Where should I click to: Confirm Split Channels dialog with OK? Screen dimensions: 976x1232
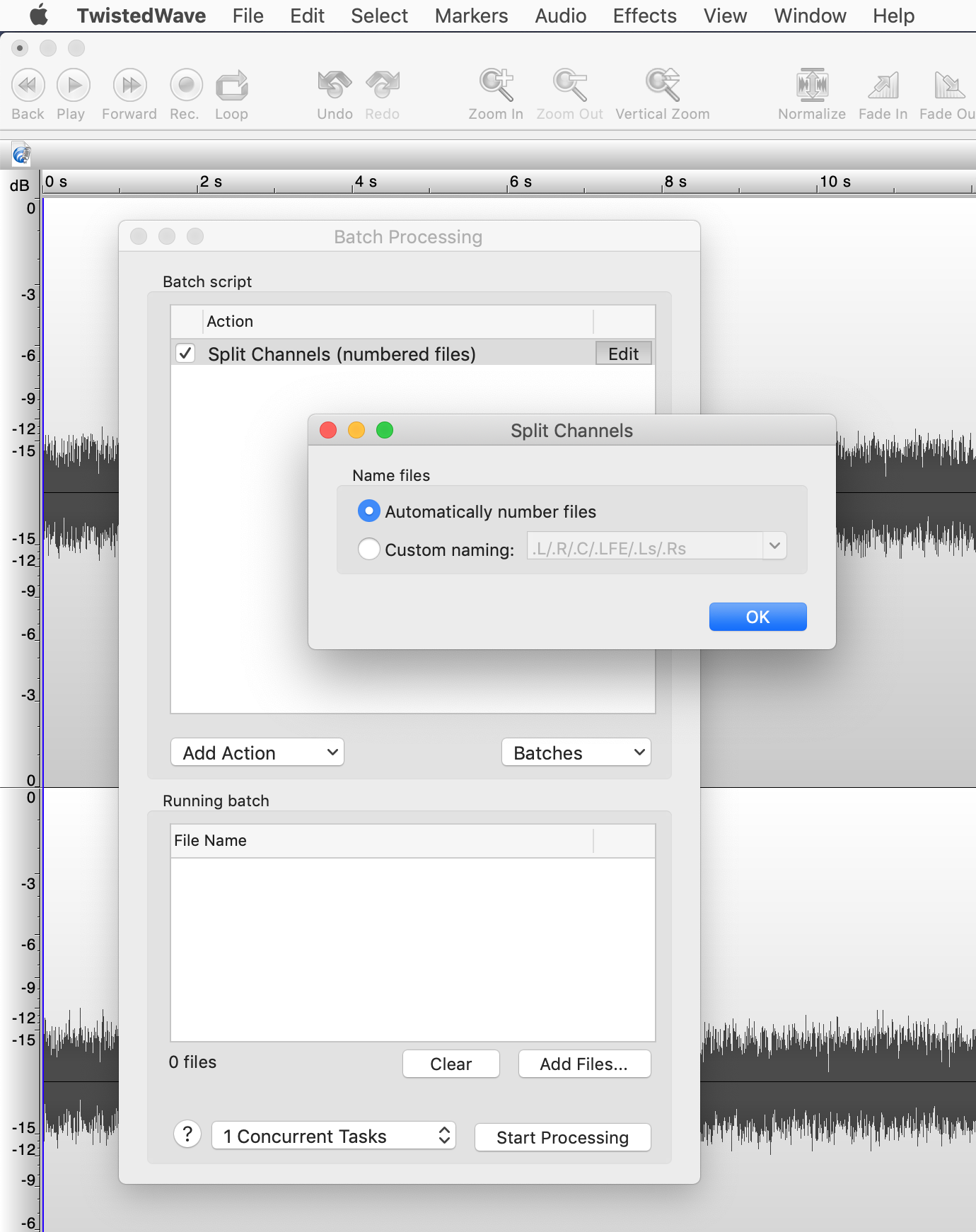click(757, 617)
